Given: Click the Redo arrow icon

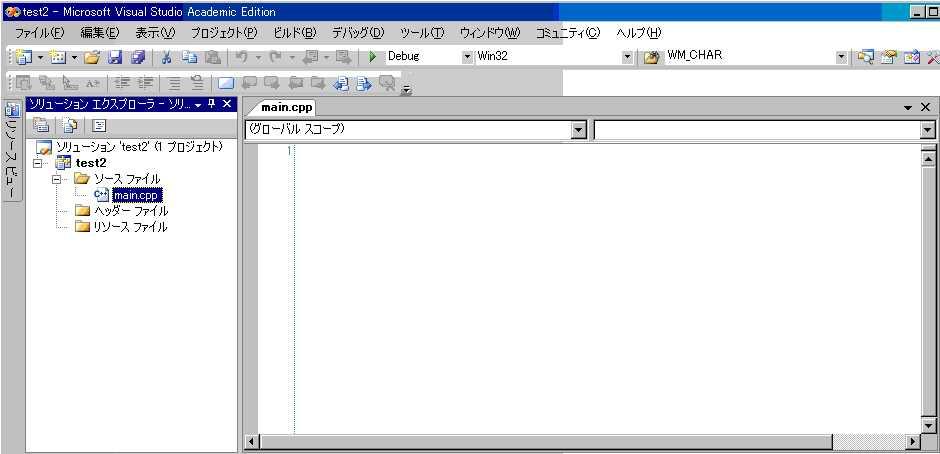Looking at the screenshot, I should coord(276,57).
